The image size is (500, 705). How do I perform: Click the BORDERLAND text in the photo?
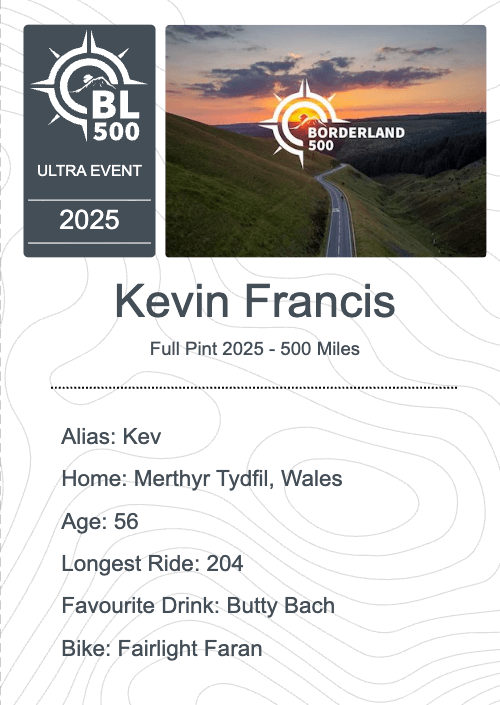coord(356,133)
